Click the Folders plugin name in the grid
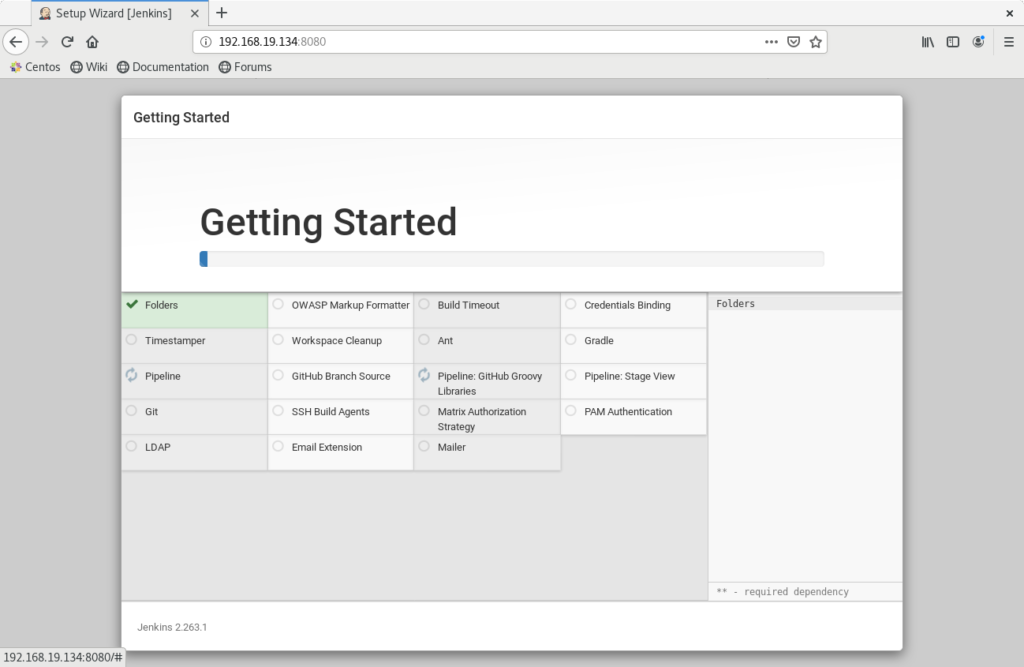Viewport: 1024px width, 667px height. [161, 305]
